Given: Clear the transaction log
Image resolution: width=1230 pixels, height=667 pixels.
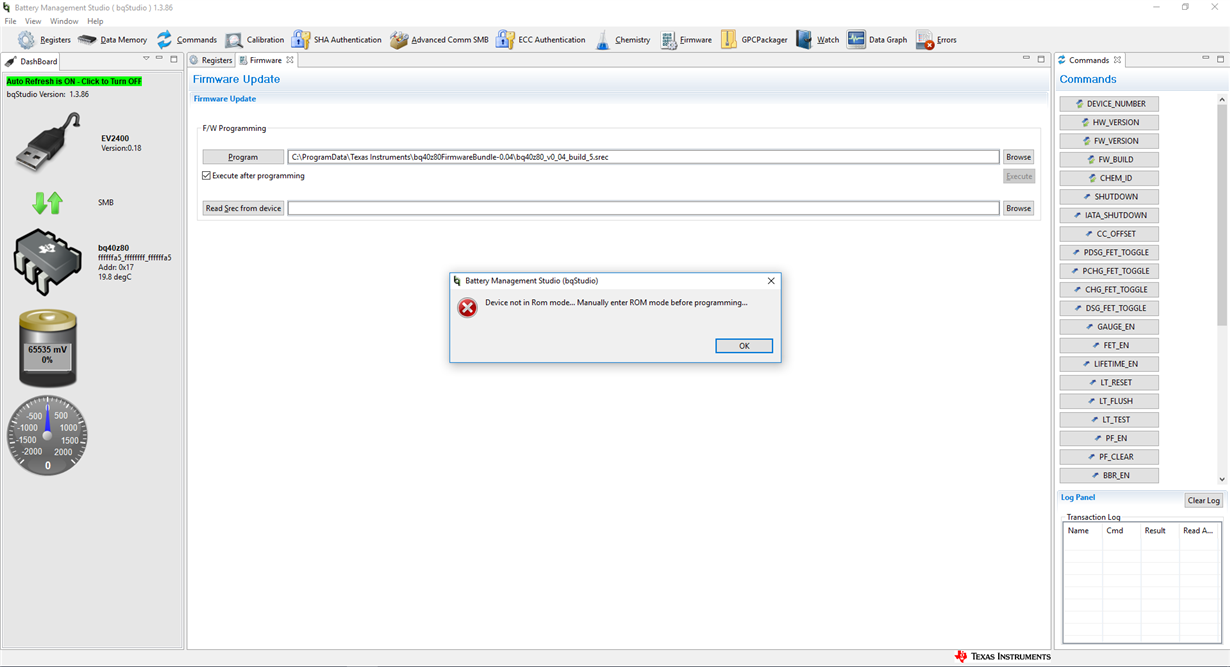Looking at the screenshot, I should pyautogui.click(x=1203, y=500).
